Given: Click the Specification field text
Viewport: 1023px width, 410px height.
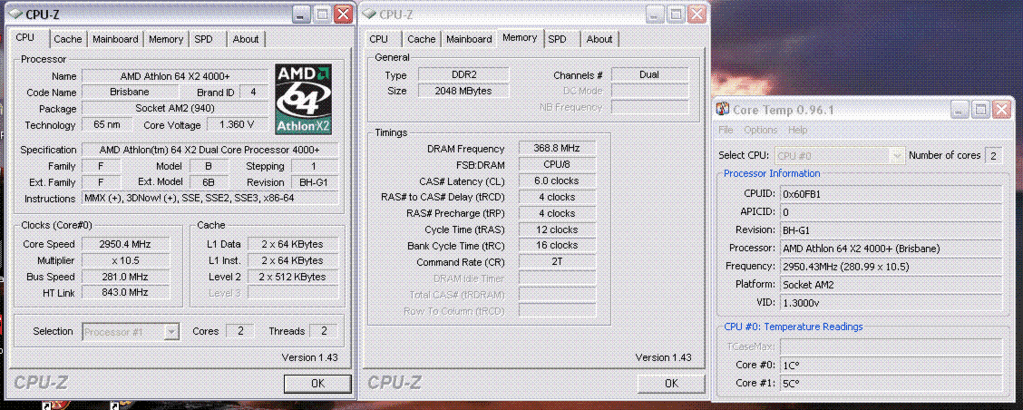Looking at the screenshot, I should 209,150.
